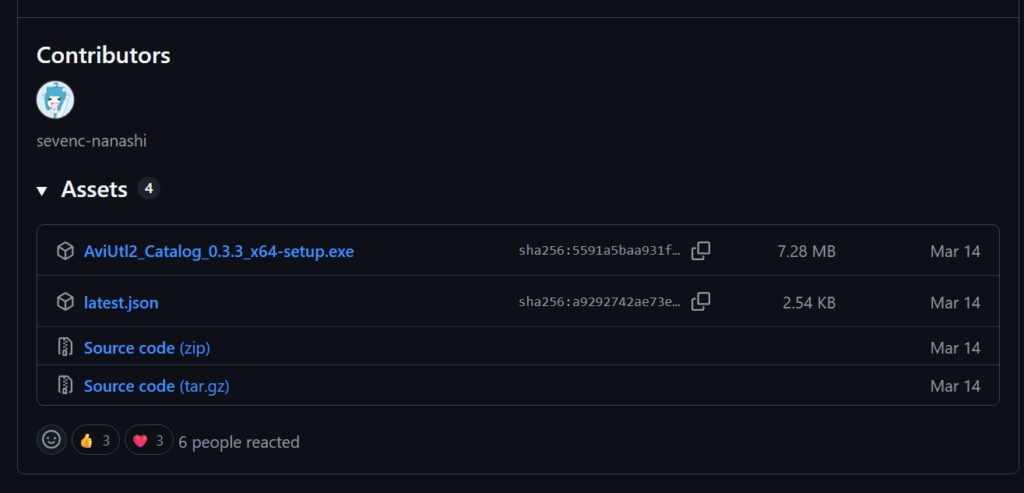Copy sha256 hash of latest.json
This screenshot has width=1024, height=493.
coord(701,302)
